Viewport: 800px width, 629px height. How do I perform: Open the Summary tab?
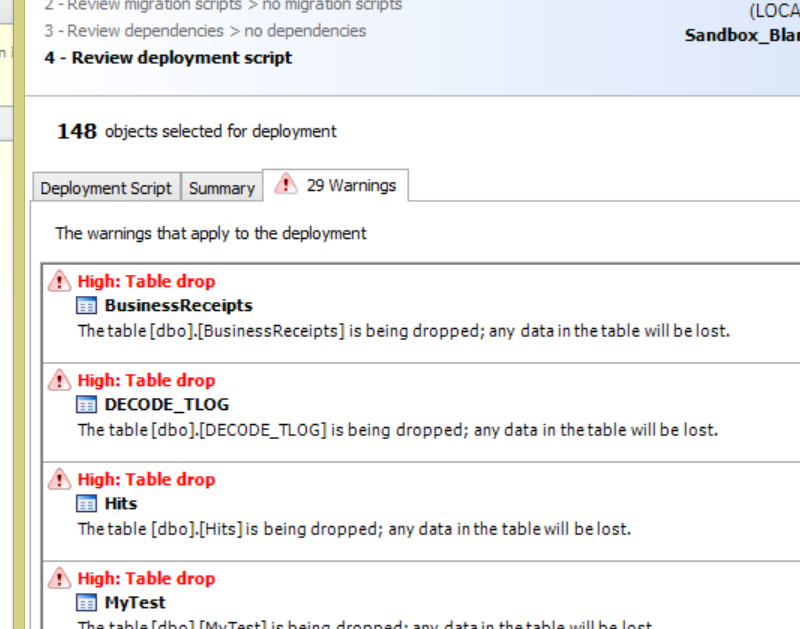221,188
